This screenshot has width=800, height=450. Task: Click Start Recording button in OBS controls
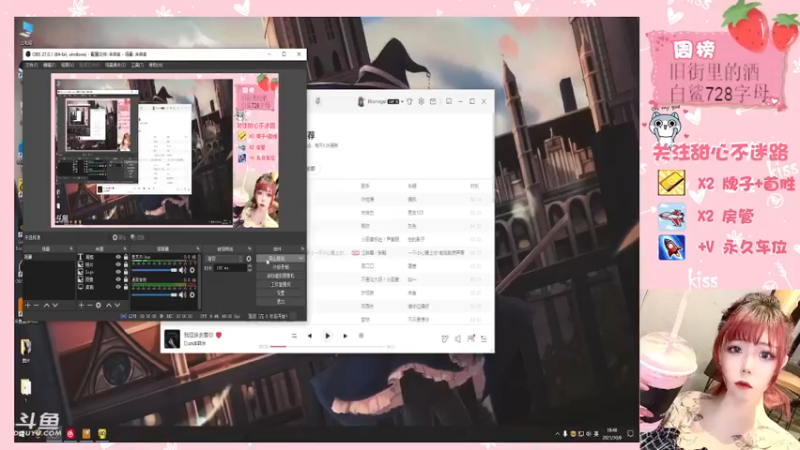tap(280, 267)
